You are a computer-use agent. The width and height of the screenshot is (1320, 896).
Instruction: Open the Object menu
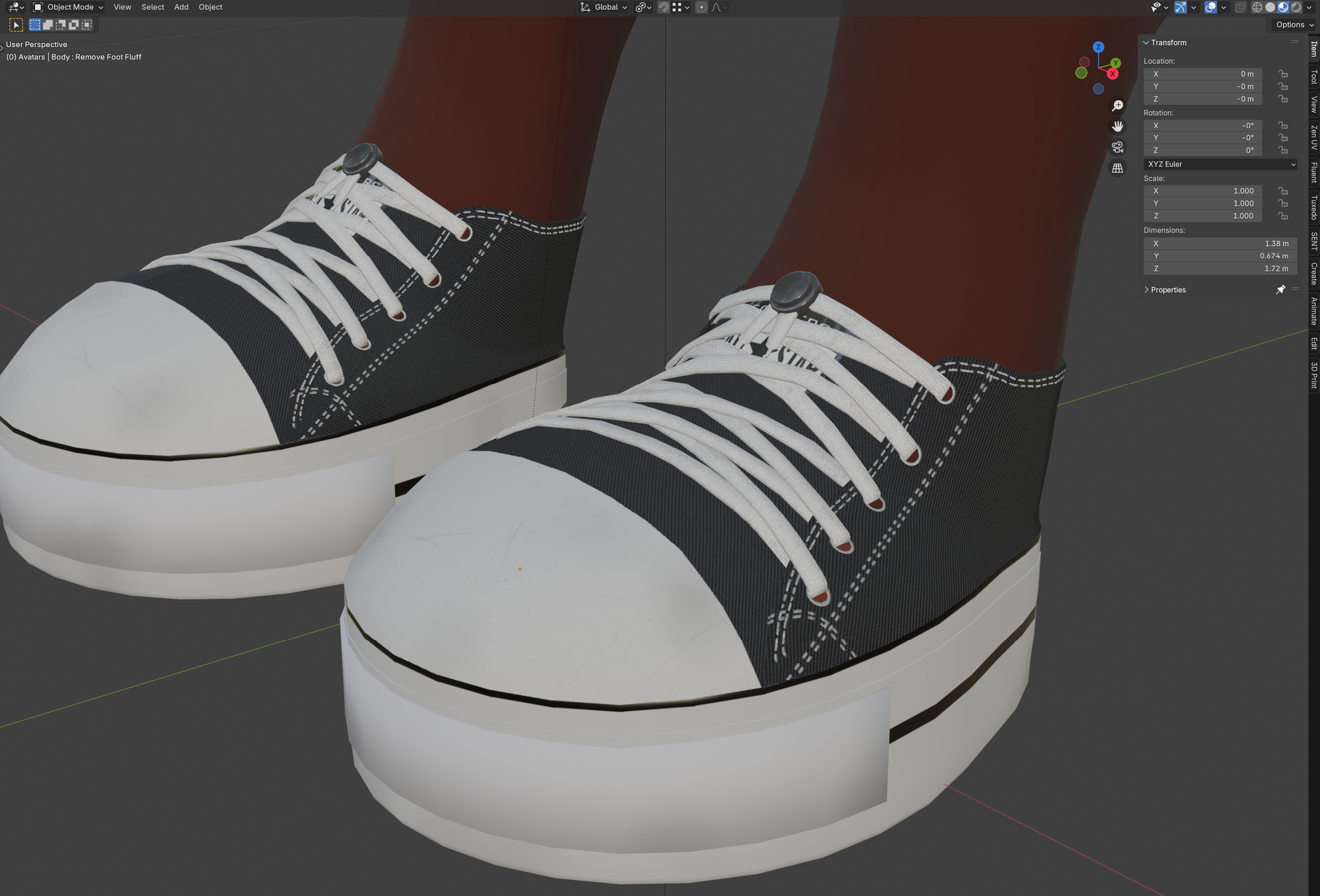coord(210,7)
